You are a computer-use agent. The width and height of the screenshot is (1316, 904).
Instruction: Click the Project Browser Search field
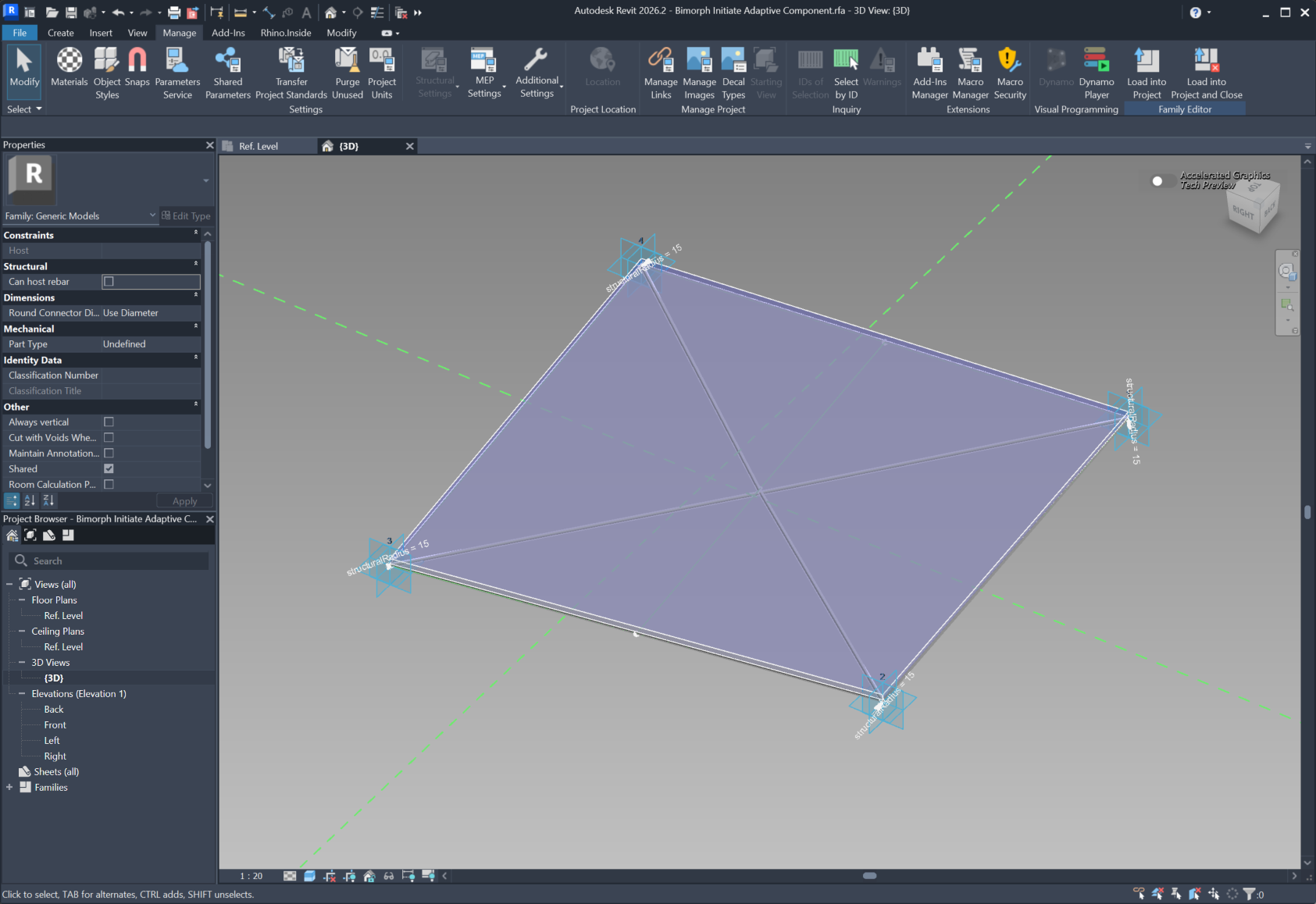pos(109,561)
